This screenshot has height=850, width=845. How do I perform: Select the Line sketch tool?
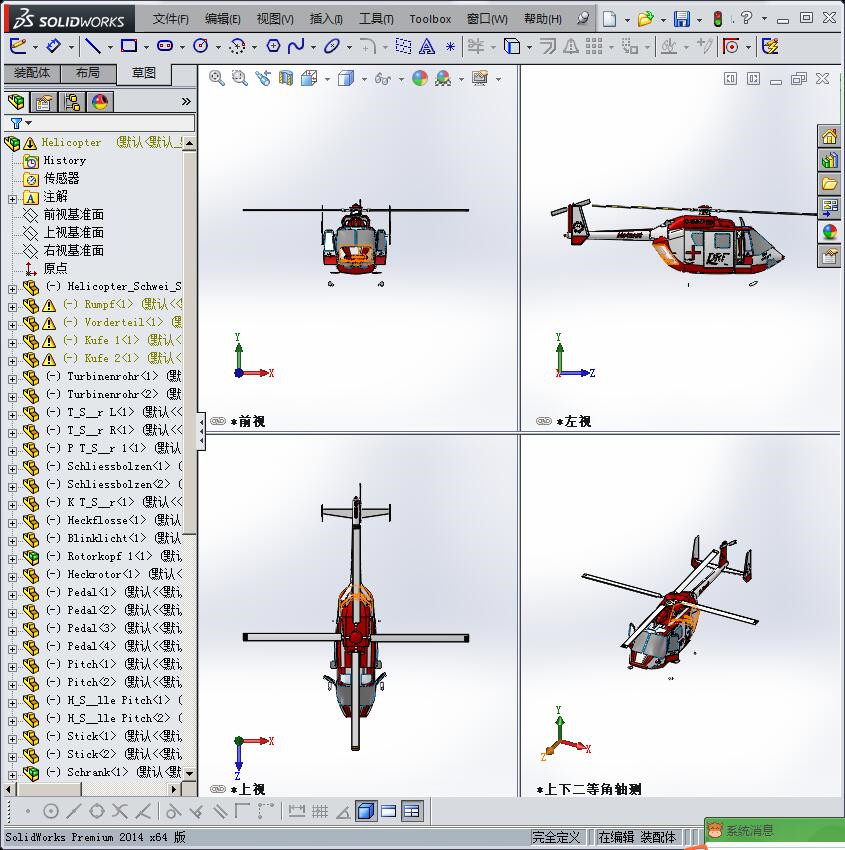point(93,46)
